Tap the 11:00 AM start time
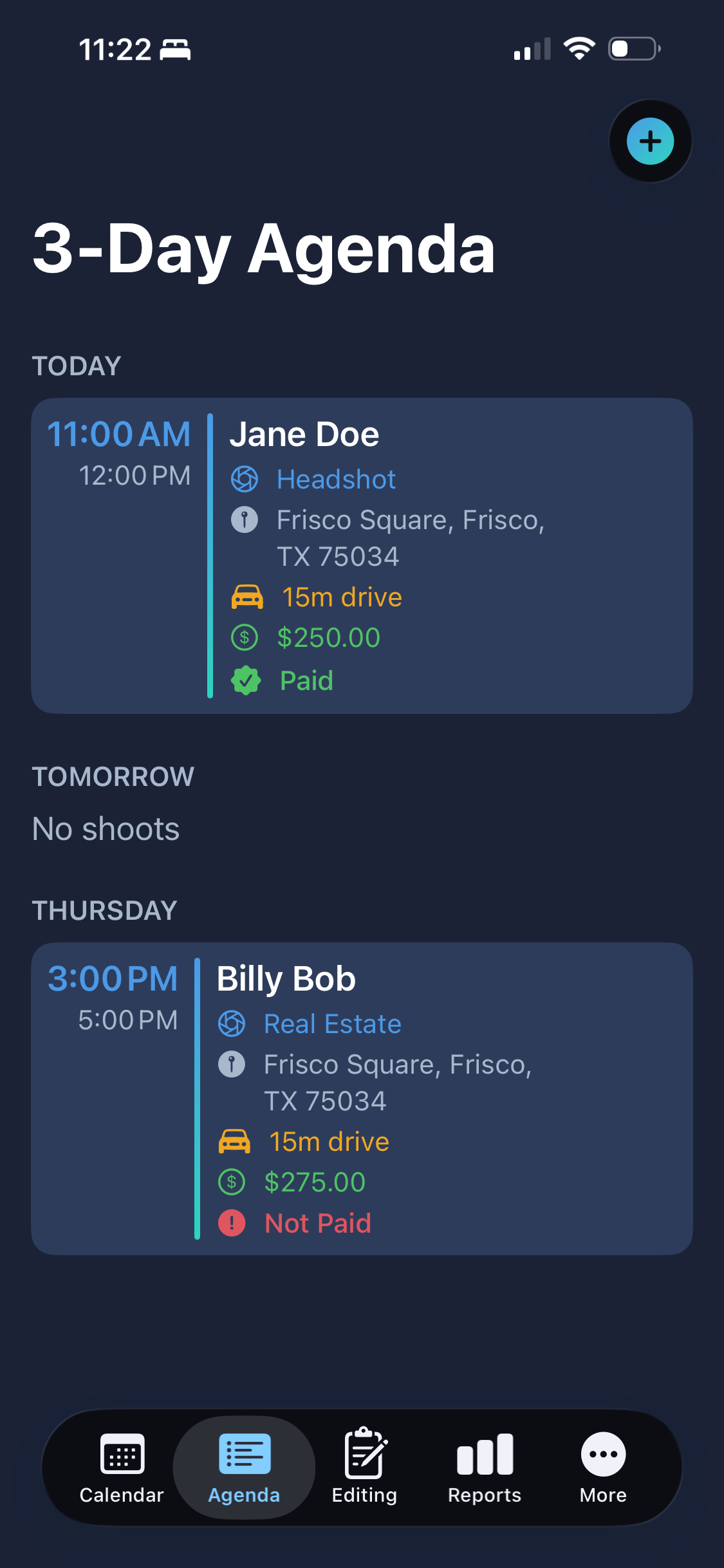This screenshot has height=1568, width=724. (x=119, y=434)
